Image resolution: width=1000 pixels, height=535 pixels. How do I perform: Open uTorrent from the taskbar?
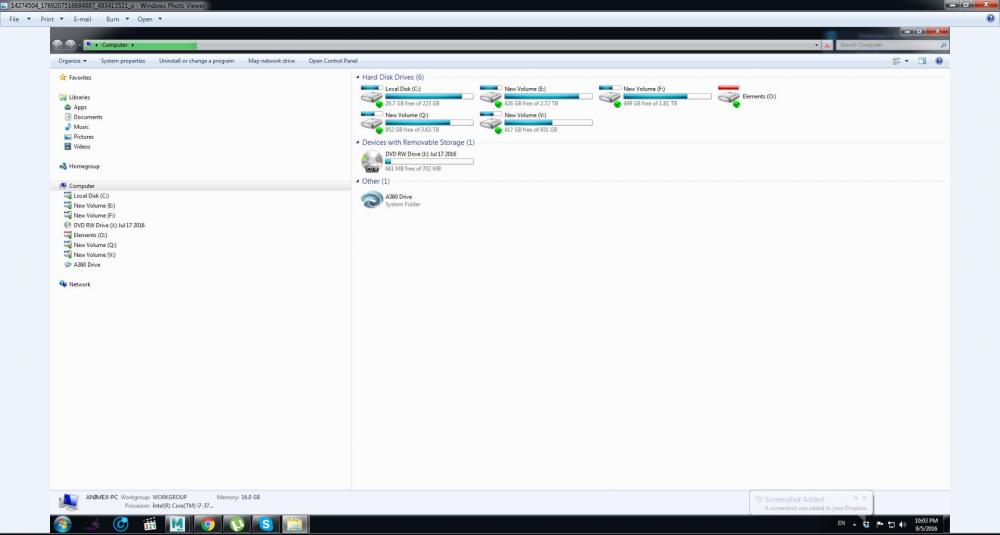[237, 524]
